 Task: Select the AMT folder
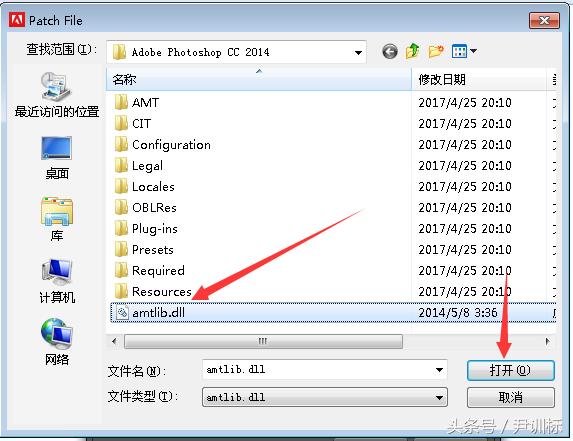pyautogui.click(x=137, y=102)
